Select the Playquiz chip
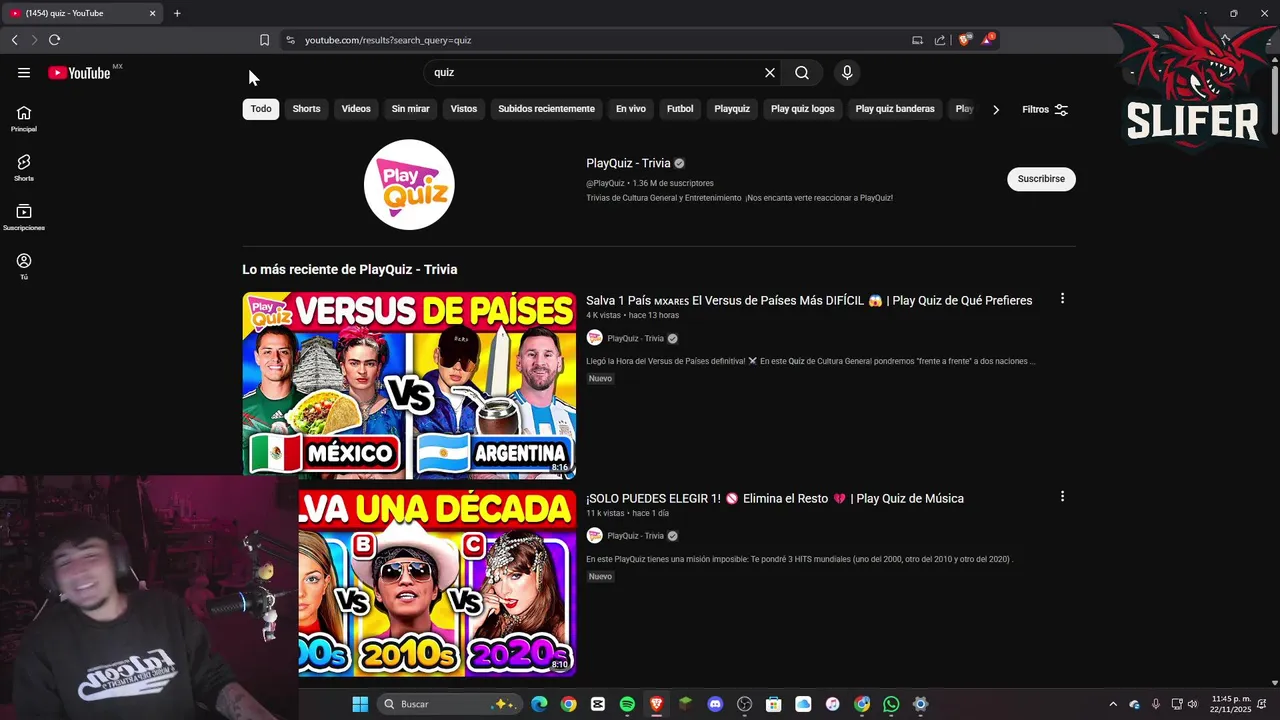Viewport: 1280px width, 720px height. 732,109
